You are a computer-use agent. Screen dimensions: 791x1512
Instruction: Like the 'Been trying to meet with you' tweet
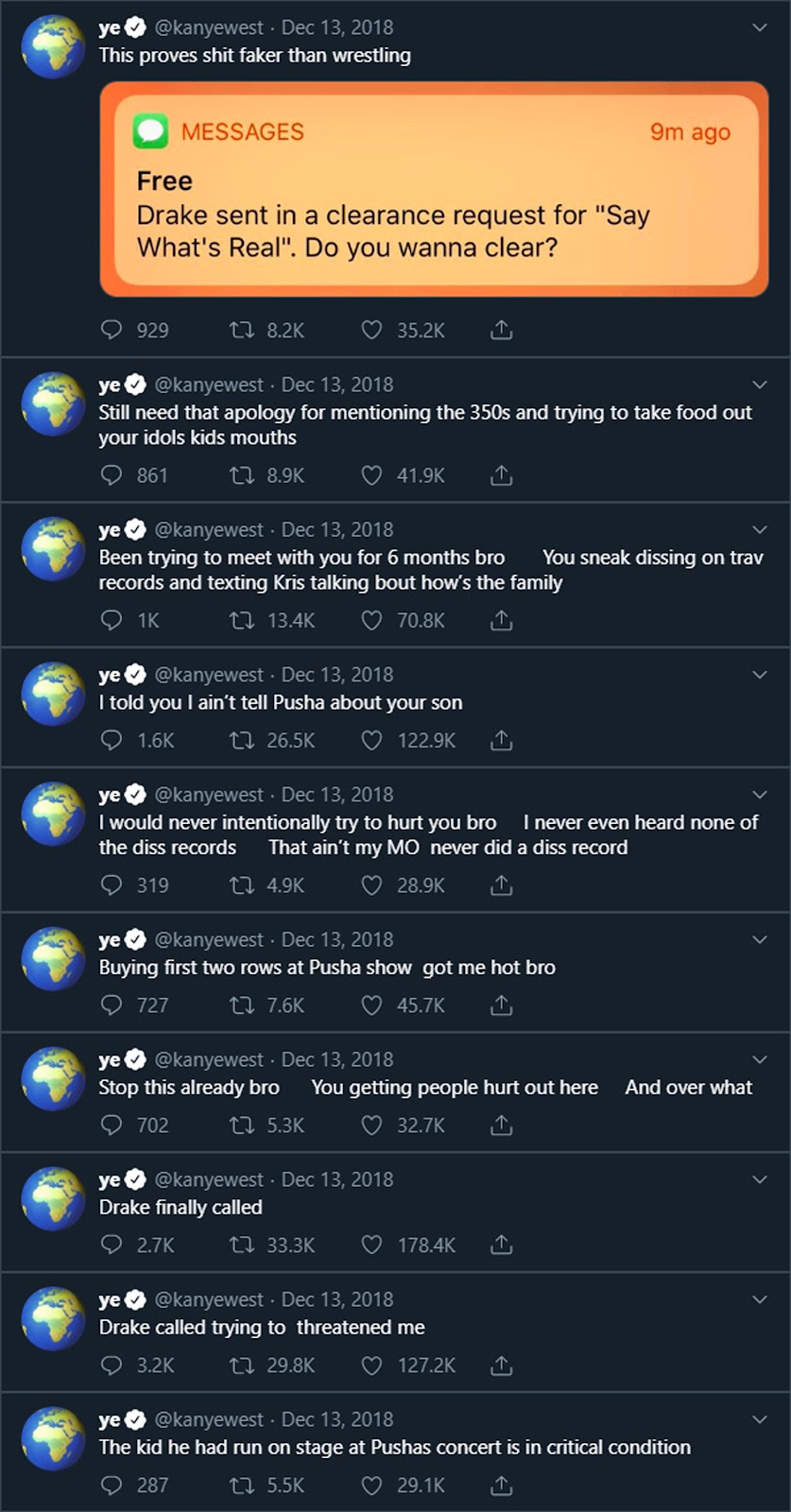[x=372, y=620]
